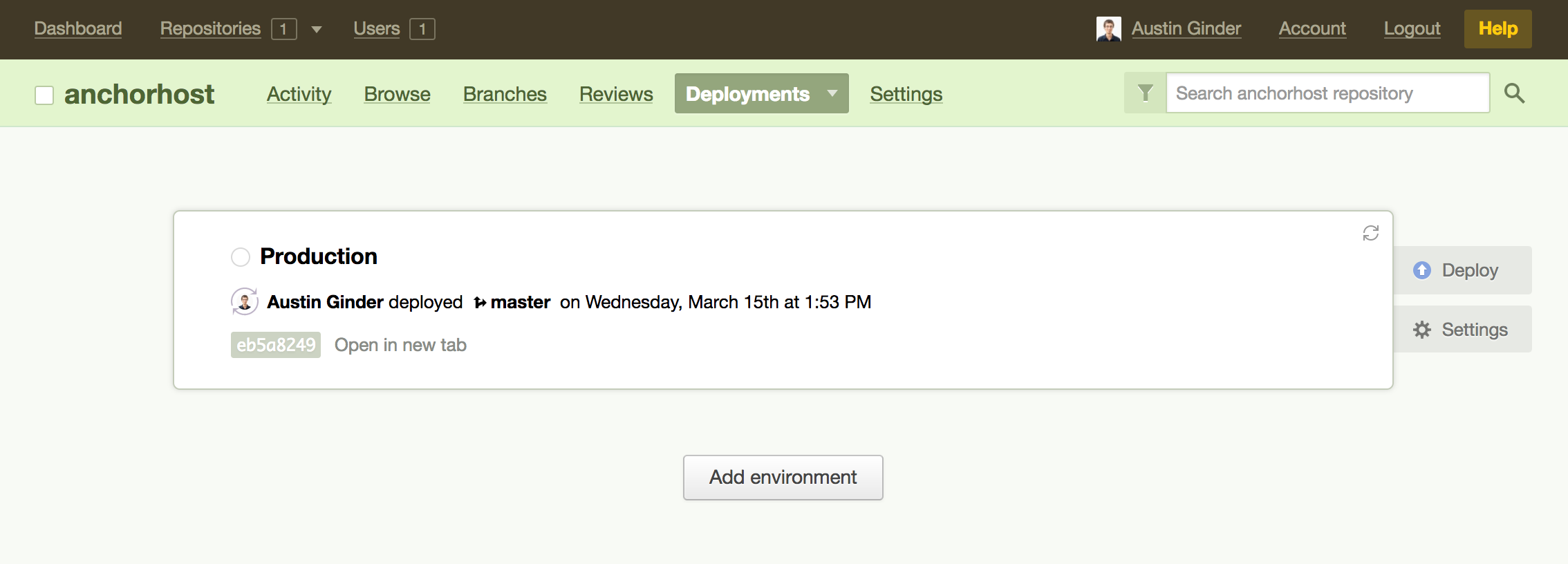Click the Austin Ginder profile link
The width and height of the screenshot is (1568, 564).
(1186, 28)
